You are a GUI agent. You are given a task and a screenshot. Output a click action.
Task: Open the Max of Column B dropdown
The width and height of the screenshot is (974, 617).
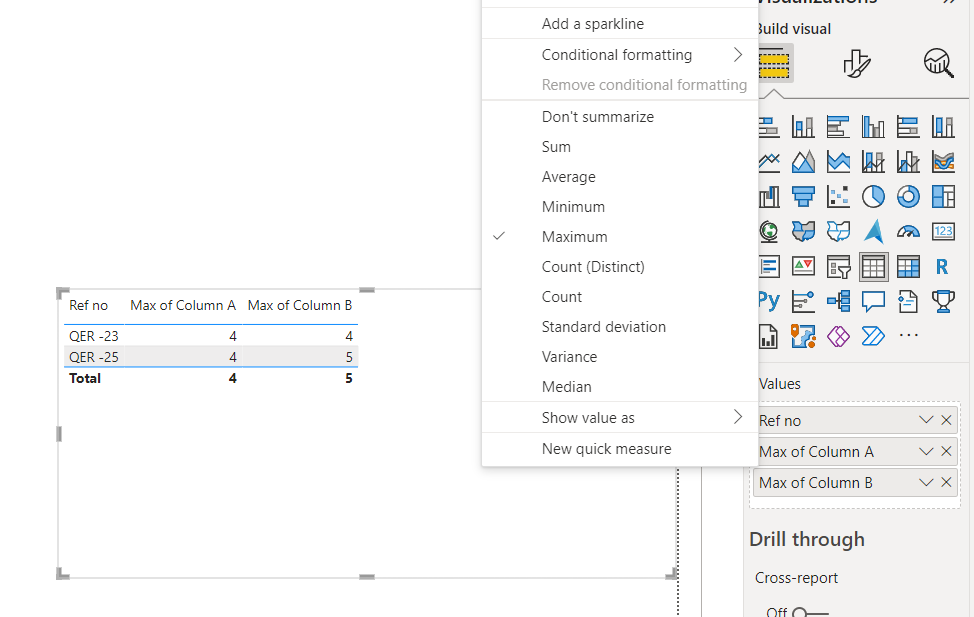pos(926,482)
